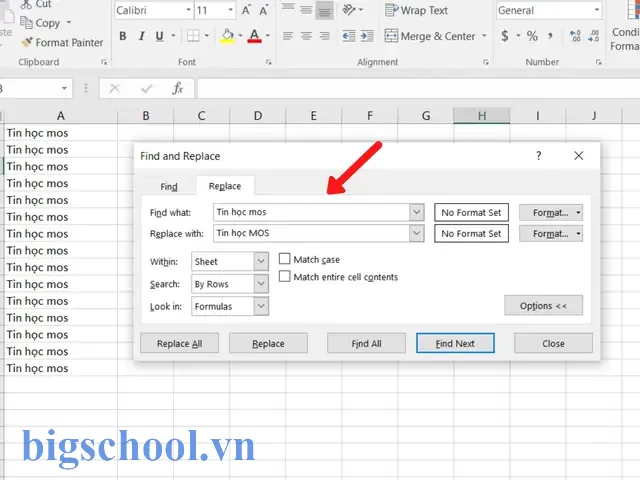Click the Replace with input field
Viewport: 640px width, 480px height.
[311, 233]
